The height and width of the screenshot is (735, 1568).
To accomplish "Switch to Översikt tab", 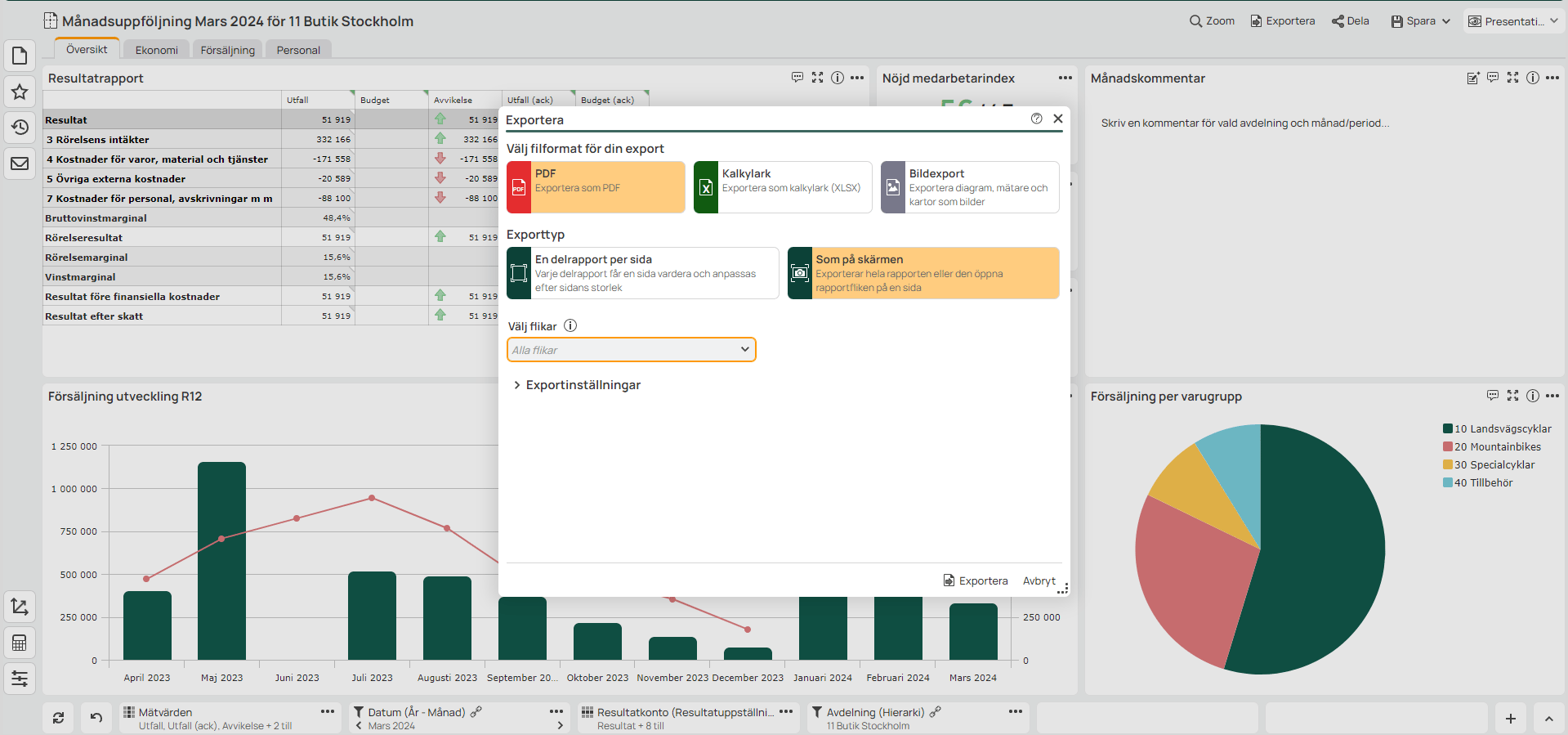I will (87, 49).
